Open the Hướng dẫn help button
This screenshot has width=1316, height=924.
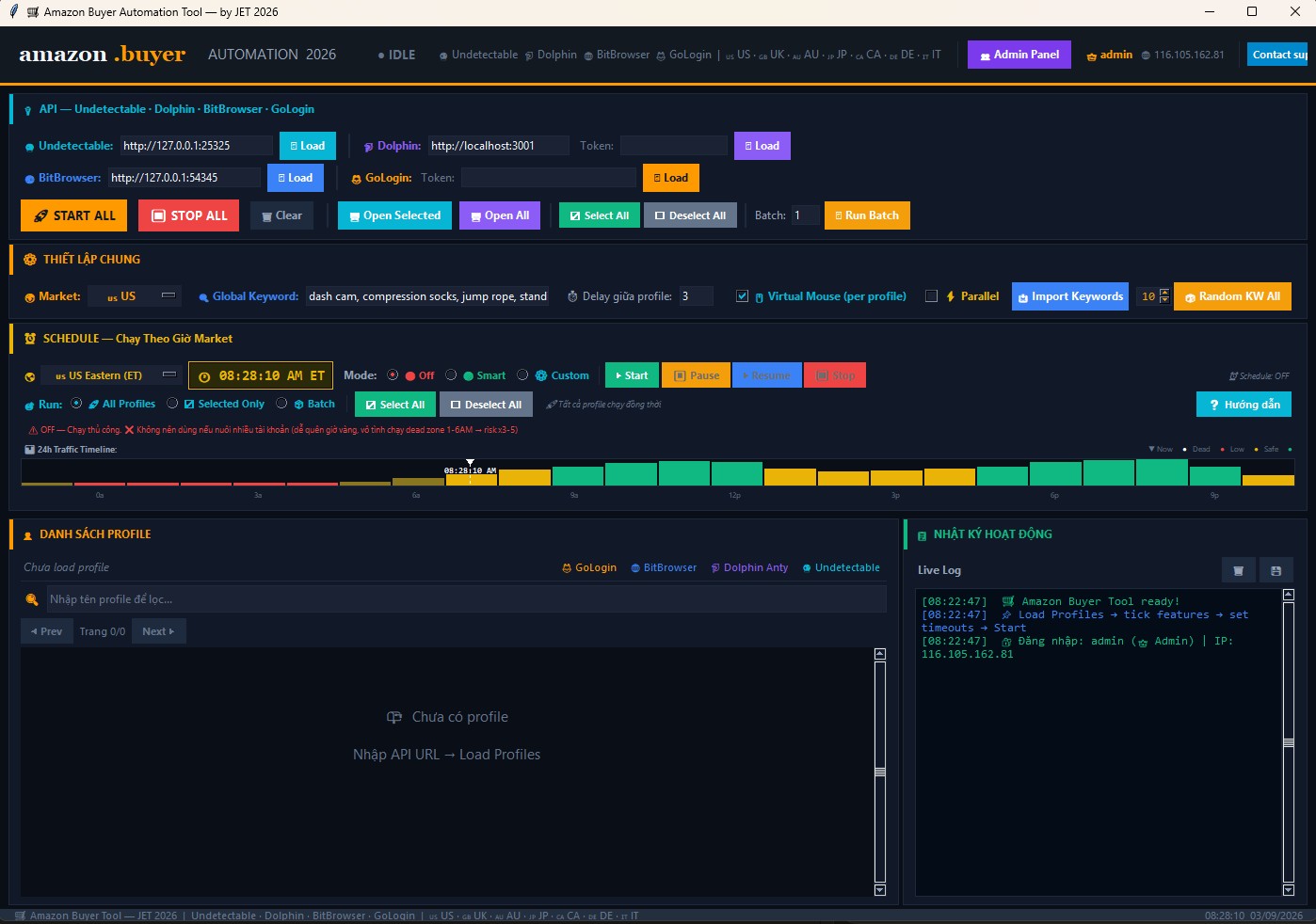[x=1244, y=405]
